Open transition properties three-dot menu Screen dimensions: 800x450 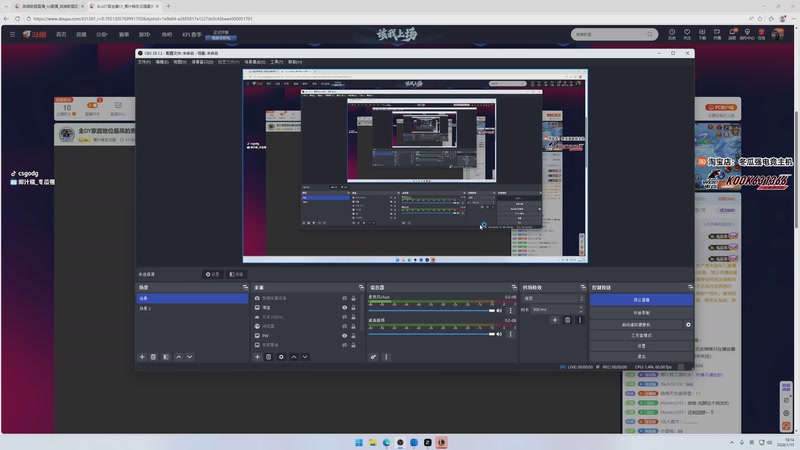point(580,320)
